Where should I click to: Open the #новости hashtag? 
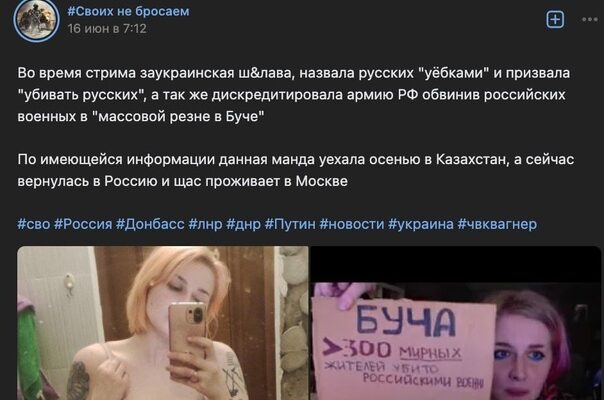click(x=352, y=224)
